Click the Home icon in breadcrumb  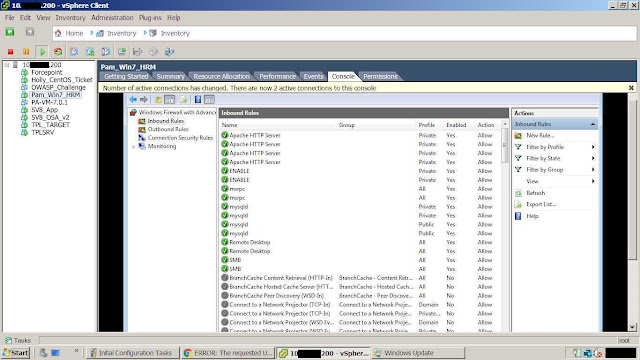point(58,33)
